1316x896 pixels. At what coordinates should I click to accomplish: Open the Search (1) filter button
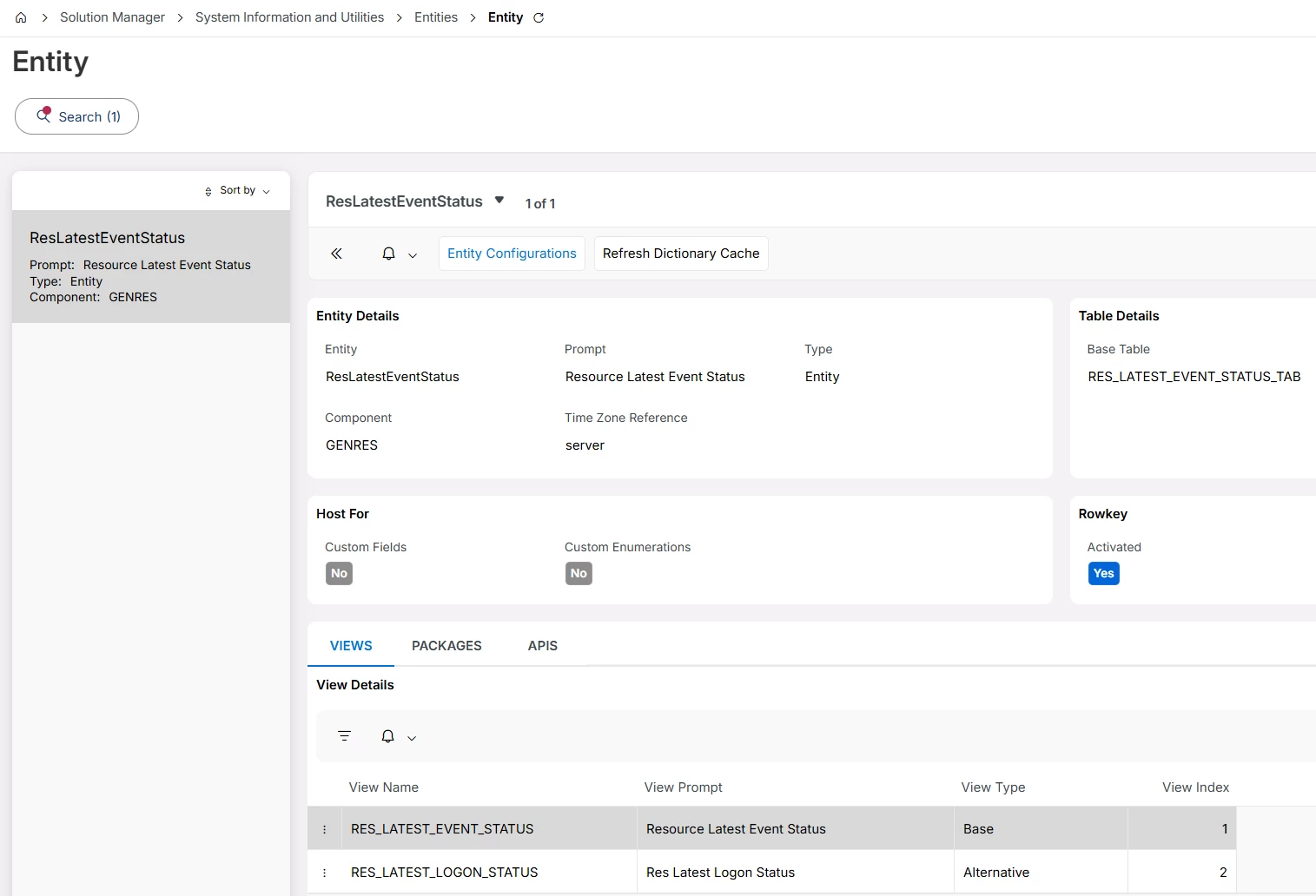[x=77, y=116]
